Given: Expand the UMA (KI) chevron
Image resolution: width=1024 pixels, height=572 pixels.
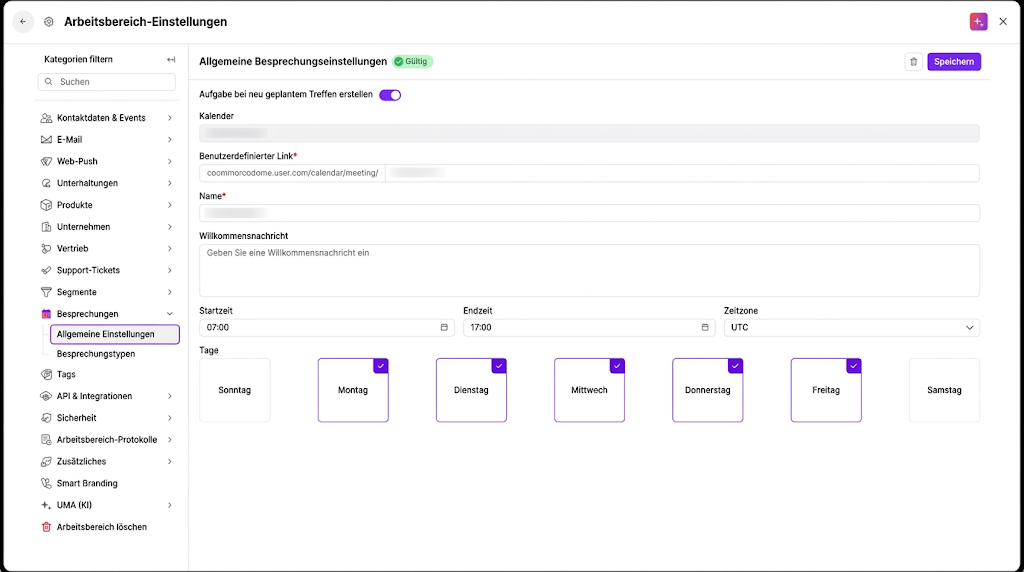Looking at the screenshot, I should click(x=170, y=505).
